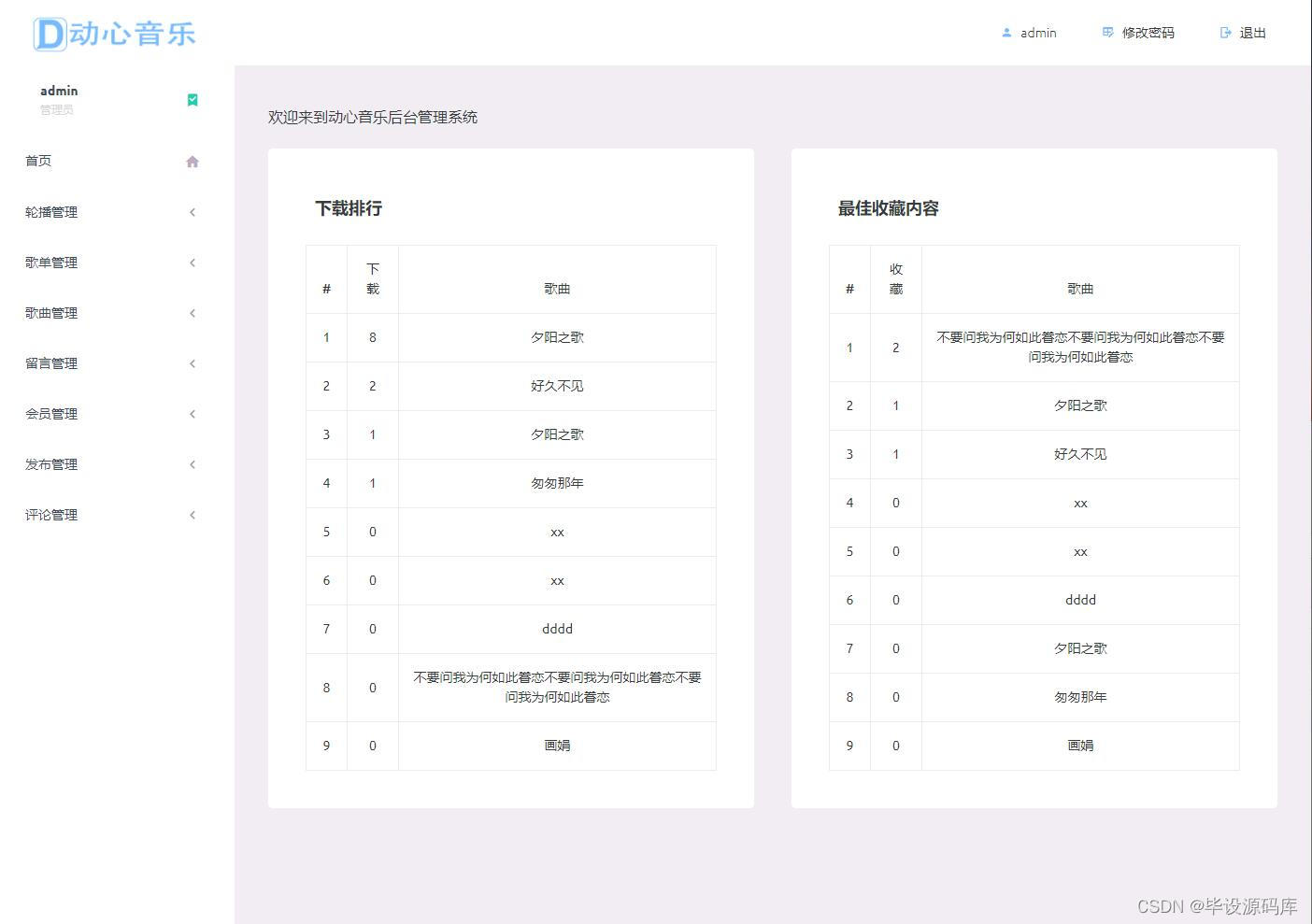Image resolution: width=1312 pixels, height=924 pixels.
Task: Open the 发布管理 menu item
Action: [x=49, y=464]
